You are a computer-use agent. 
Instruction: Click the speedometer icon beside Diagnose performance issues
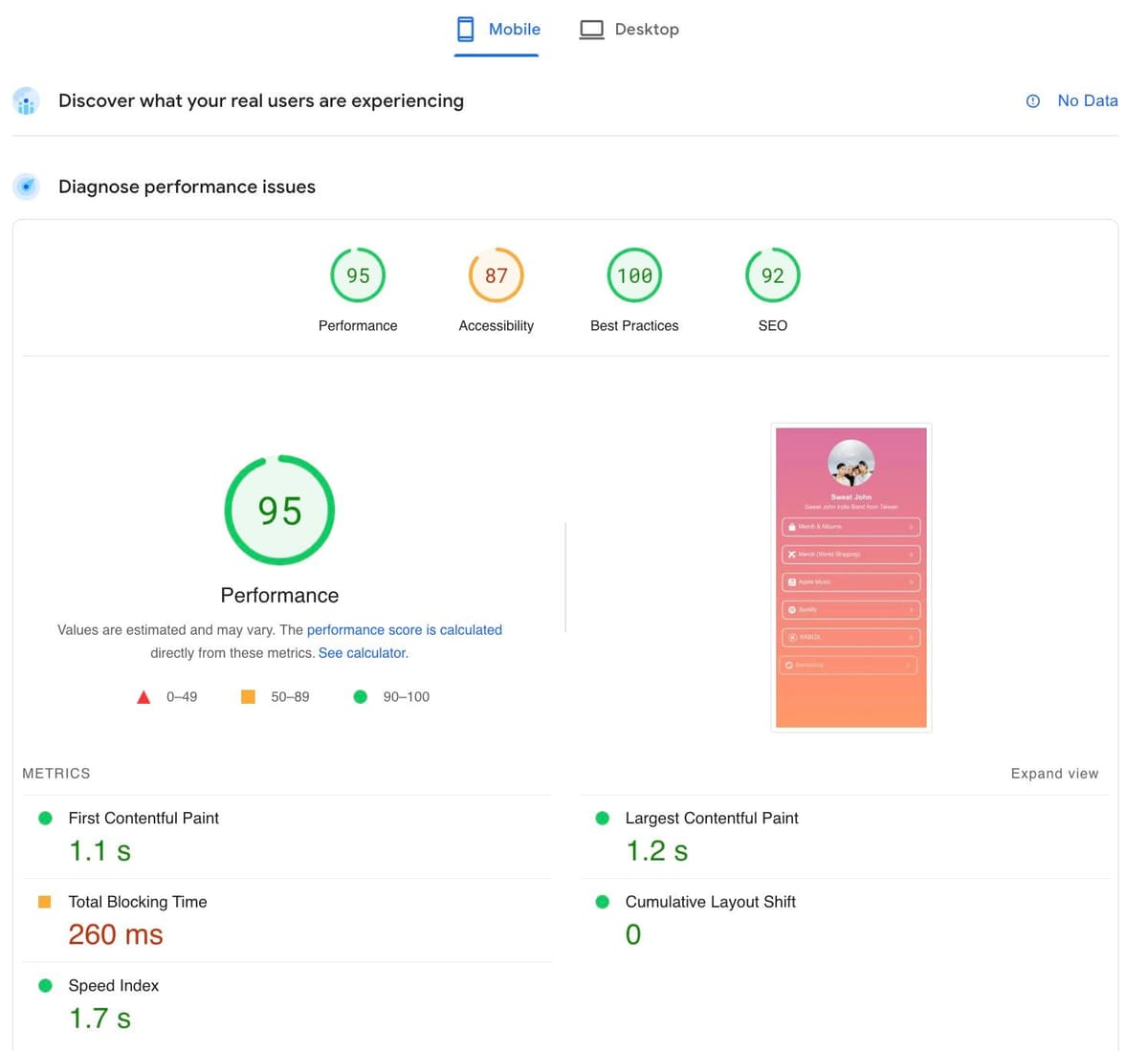point(26,186)
